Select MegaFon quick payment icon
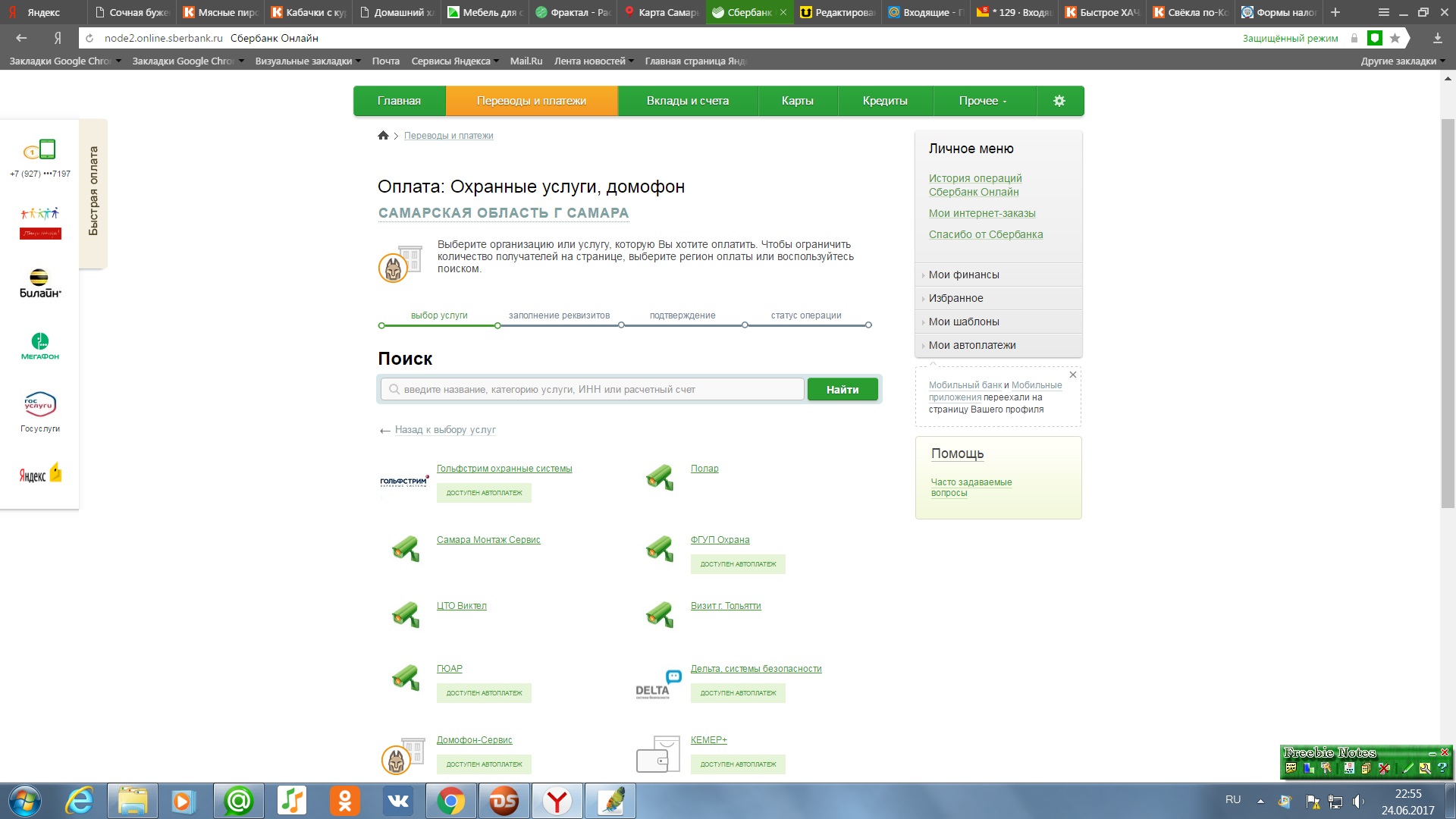Screen dimensions: 1456x819 pyautogui.click(x=40, y=346)
